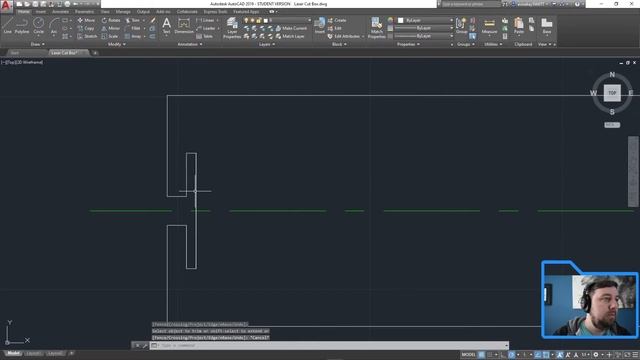The height and width of the screenshot is (360, 640).
Task: Activate the Mirror command
Action: 111,28
